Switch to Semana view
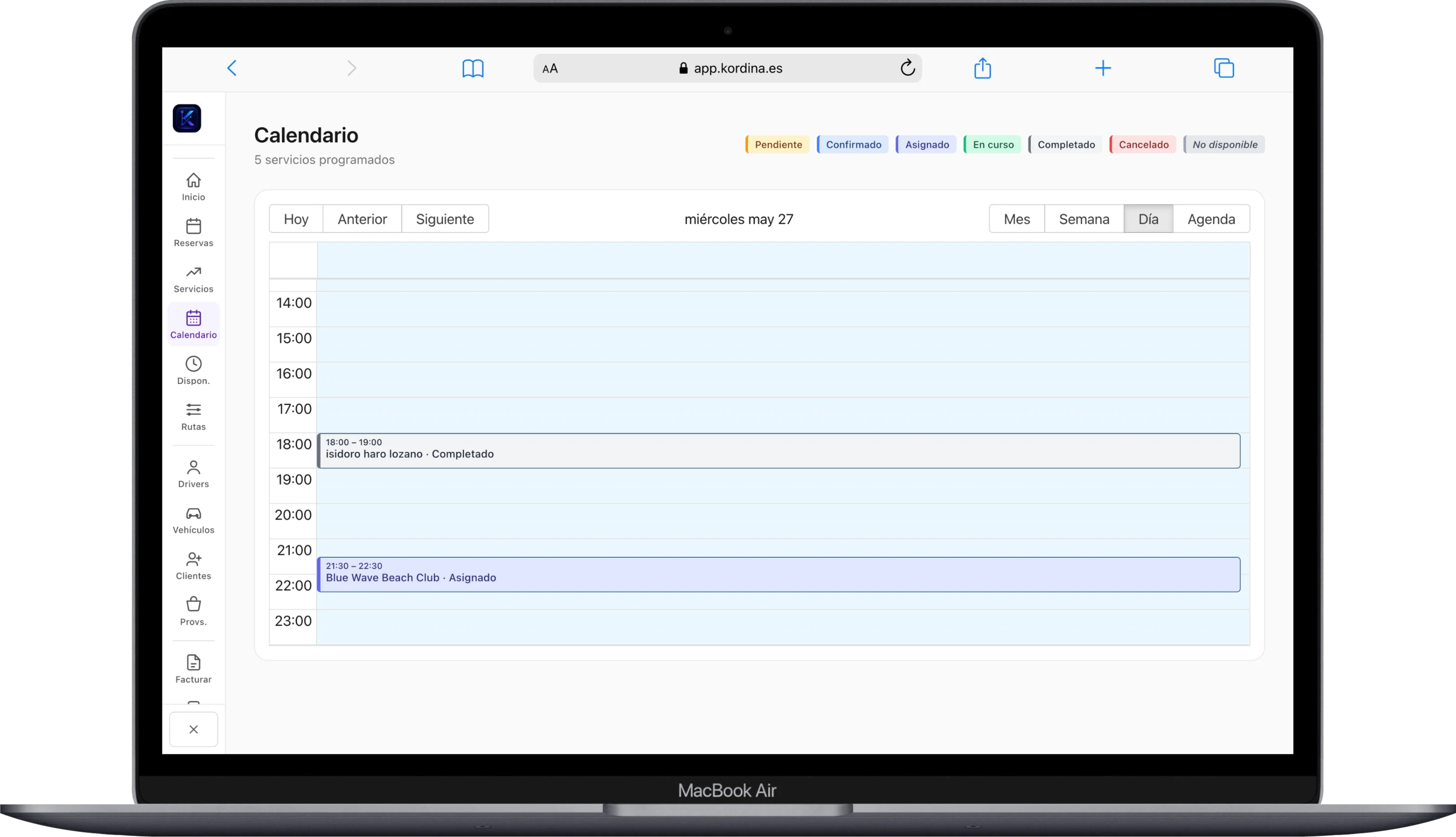 [1084, 219]
